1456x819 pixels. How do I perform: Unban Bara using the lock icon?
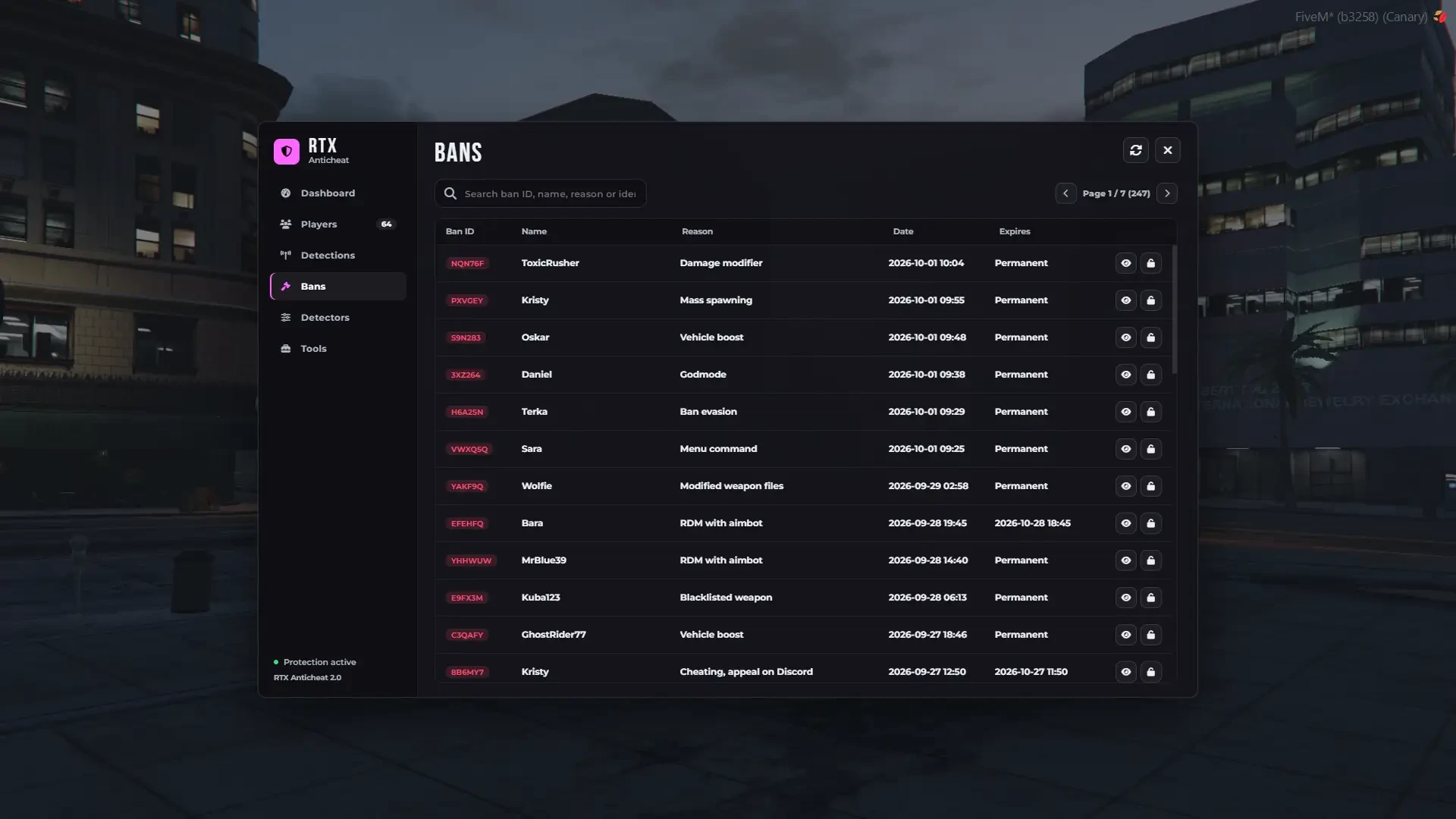pos(1150,523)
